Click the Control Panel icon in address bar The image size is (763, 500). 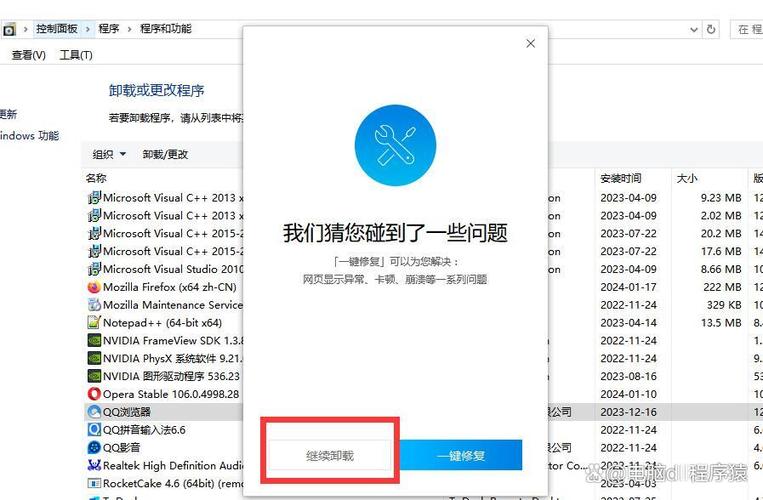click(9, 30)
